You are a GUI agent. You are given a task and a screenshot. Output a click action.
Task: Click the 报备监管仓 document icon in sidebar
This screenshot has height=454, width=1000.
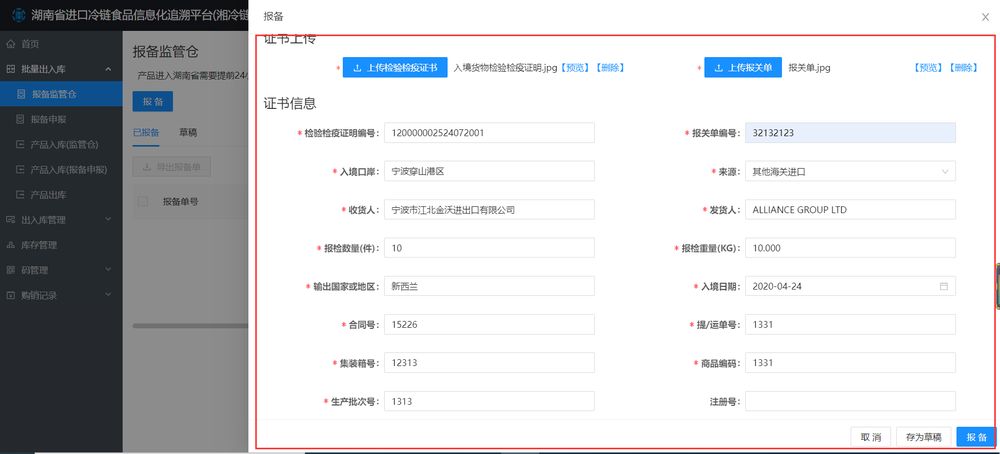(x=22, y=95)
